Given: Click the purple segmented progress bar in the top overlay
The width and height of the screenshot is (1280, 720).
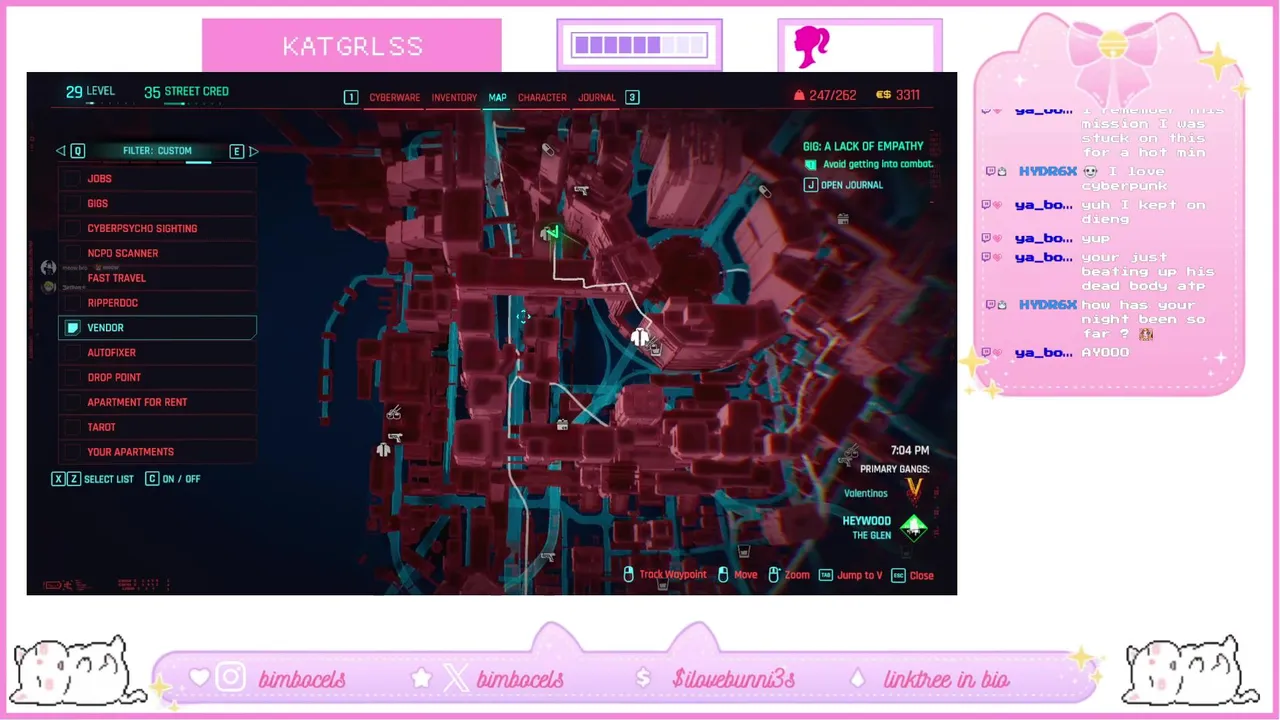Looking at the screenshot, I should click(x=640, y=45).
